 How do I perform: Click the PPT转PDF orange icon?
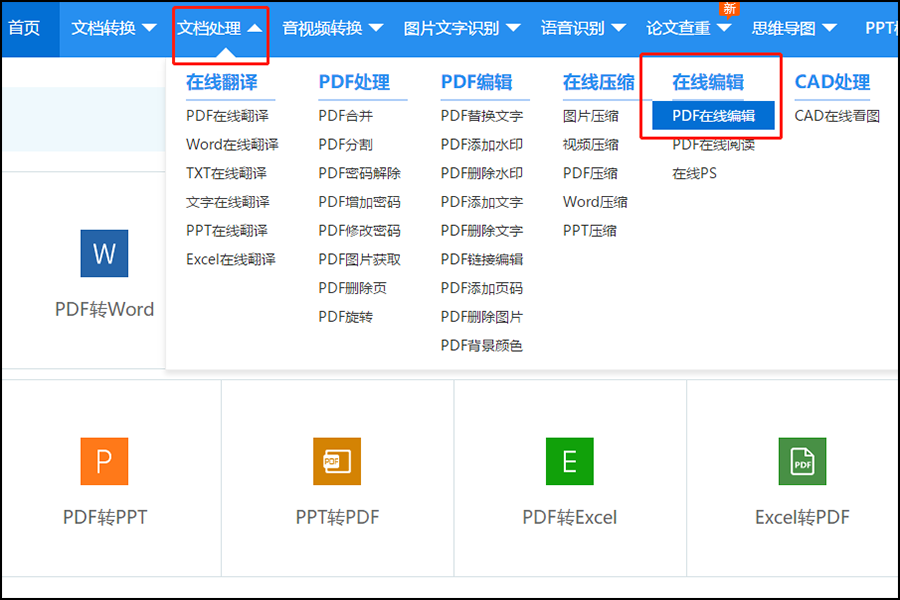(x=337, y=461)
